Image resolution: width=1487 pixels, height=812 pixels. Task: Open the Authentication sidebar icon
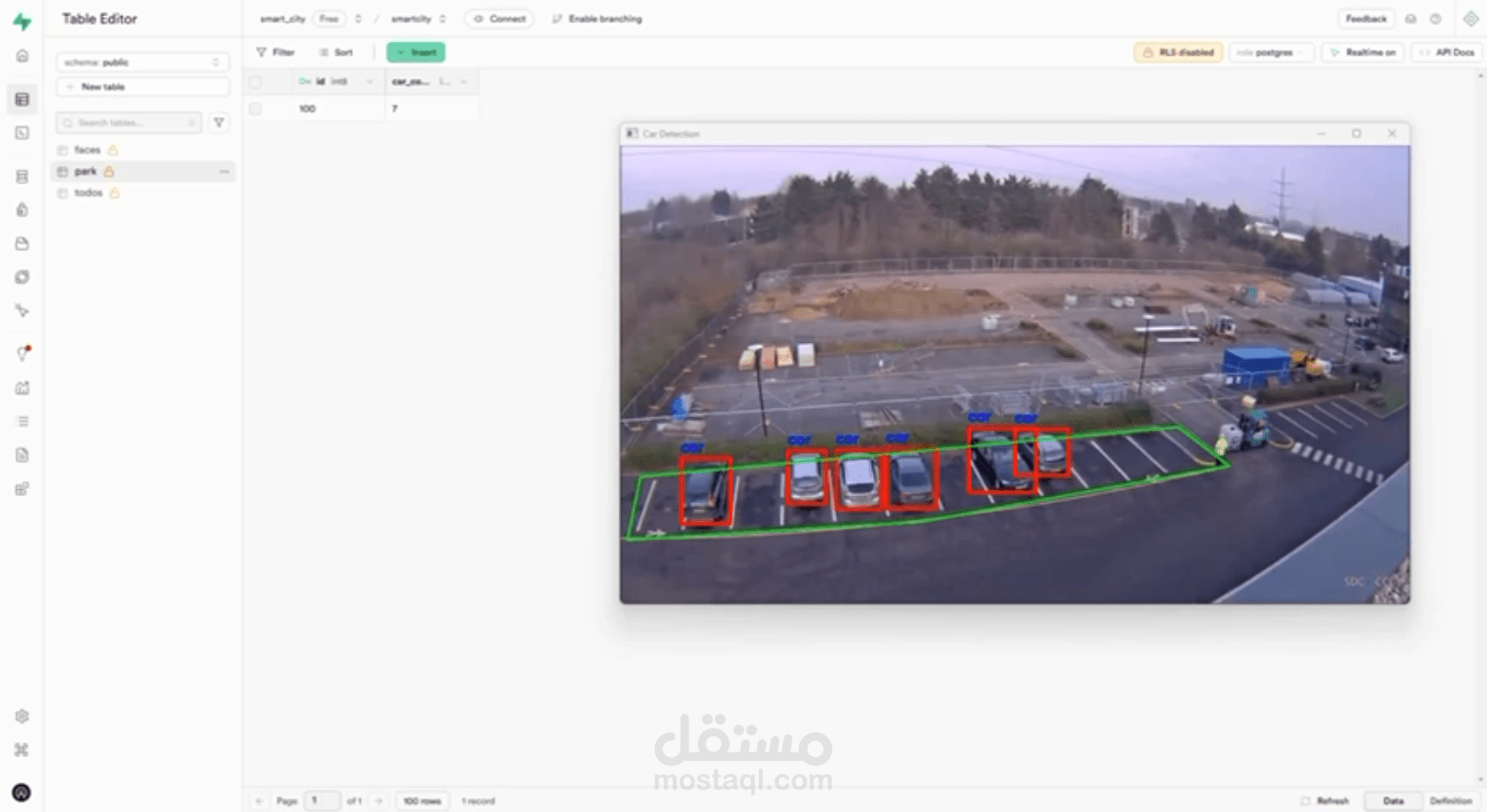[x=22, y=210]
